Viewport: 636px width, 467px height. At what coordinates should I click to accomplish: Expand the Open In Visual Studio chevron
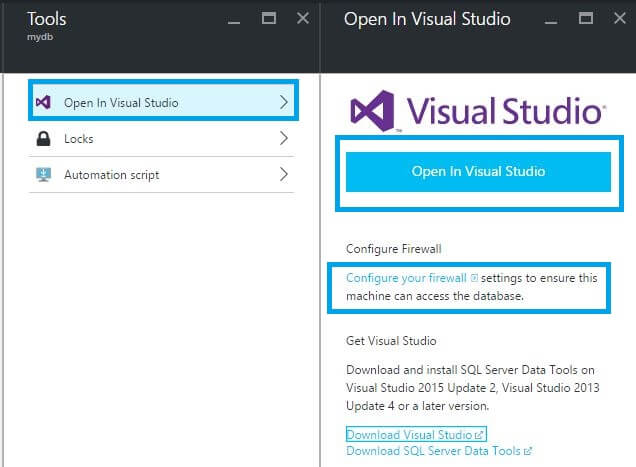tap(284, 102)
